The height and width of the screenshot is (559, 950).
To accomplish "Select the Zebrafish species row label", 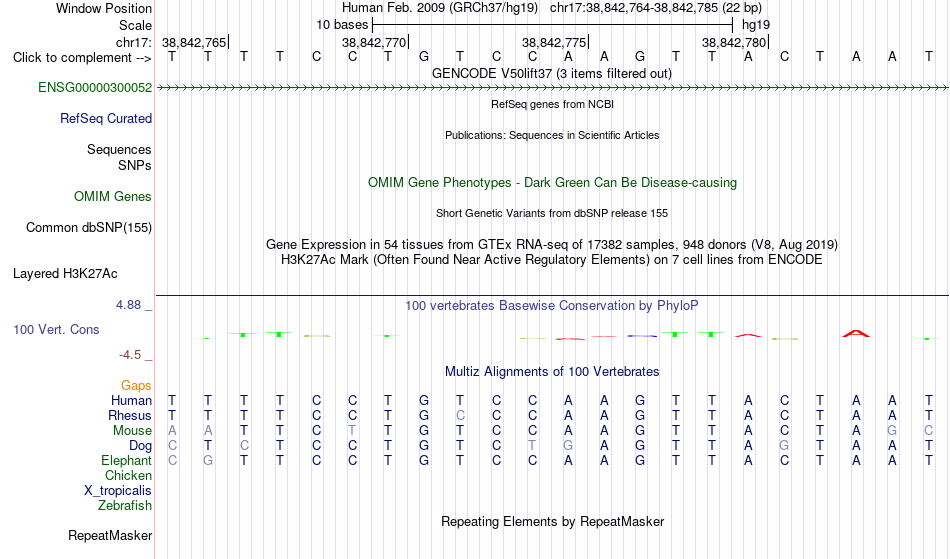I will [x=125, y=506].
